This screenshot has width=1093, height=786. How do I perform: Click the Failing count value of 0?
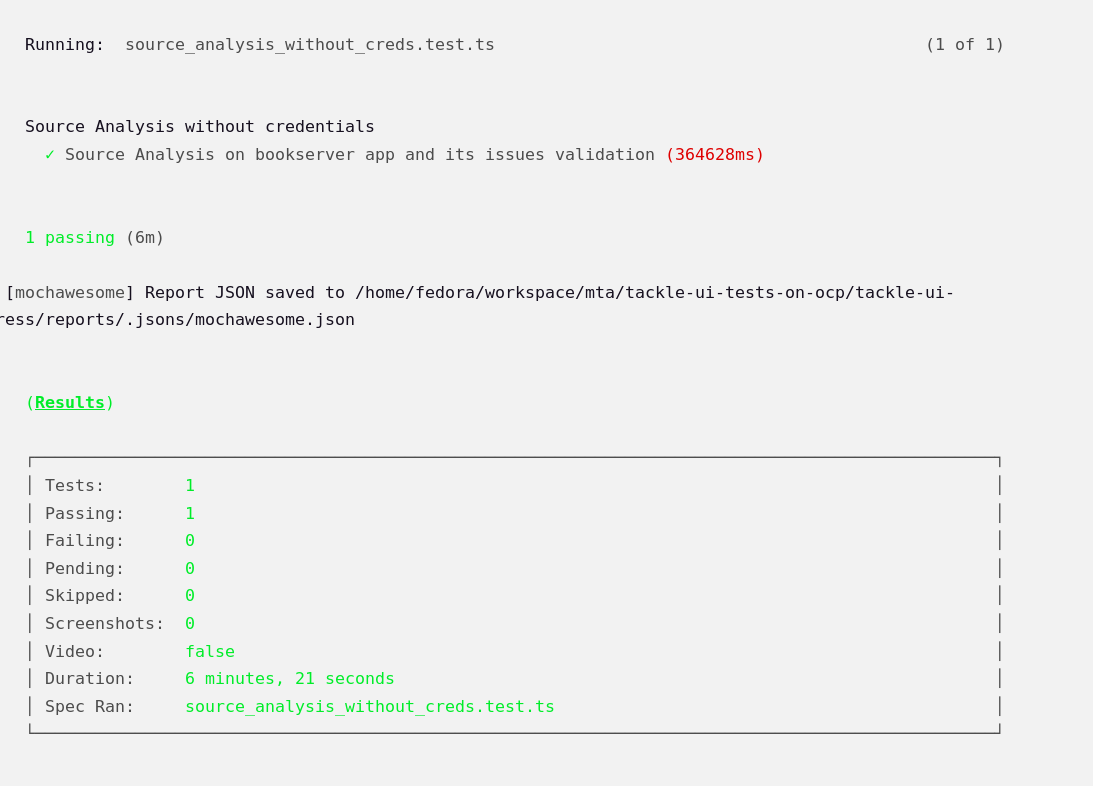(190, 541)
